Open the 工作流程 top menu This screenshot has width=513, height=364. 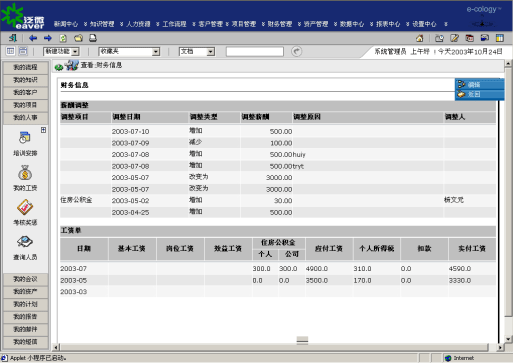[x=174, y=24]
